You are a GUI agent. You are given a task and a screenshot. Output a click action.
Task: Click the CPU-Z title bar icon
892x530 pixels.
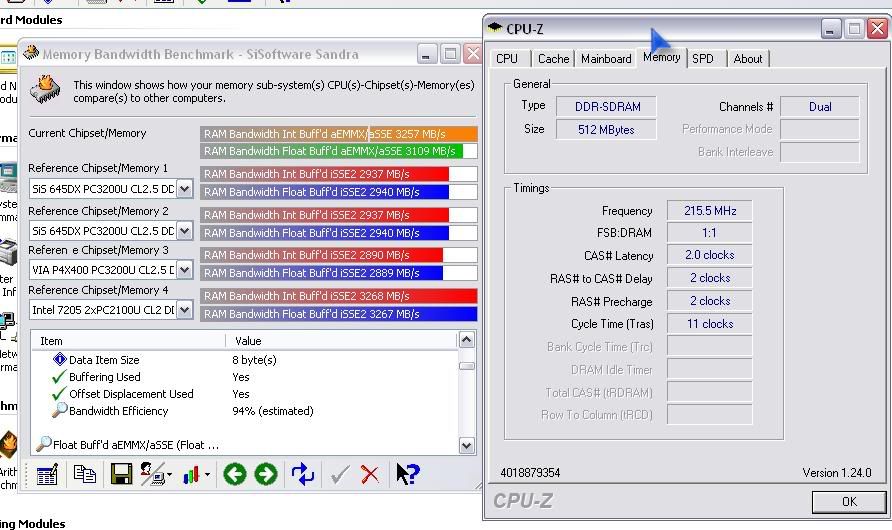[494, 27]
